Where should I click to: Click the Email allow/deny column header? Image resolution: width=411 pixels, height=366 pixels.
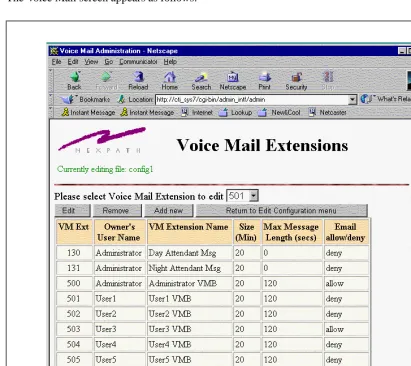[x=346, y=232]
